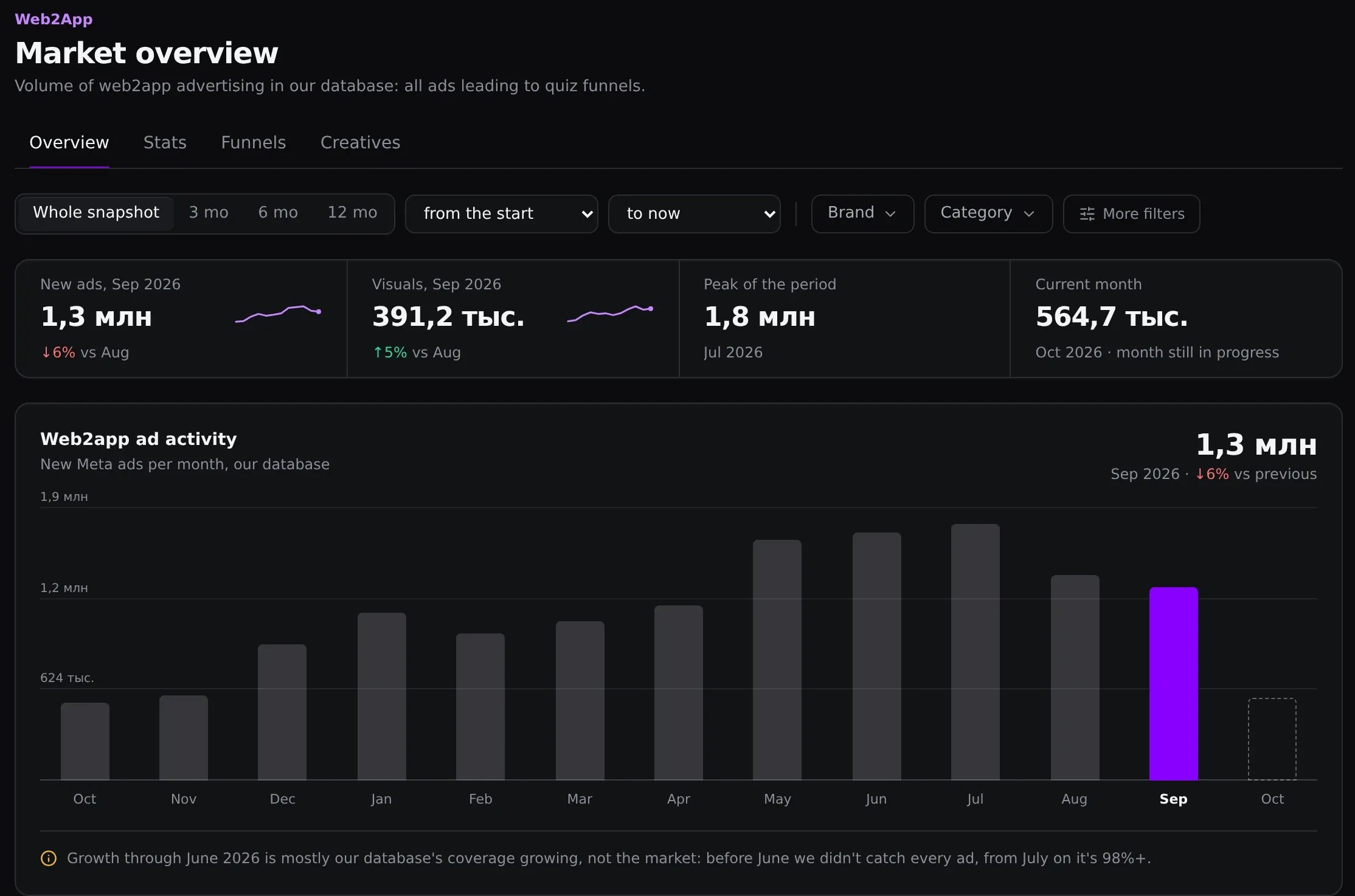This screenshot has height=896, width=1355.
Task: Click the dashed in-progress Oct bar
Action: point(1272,739)
